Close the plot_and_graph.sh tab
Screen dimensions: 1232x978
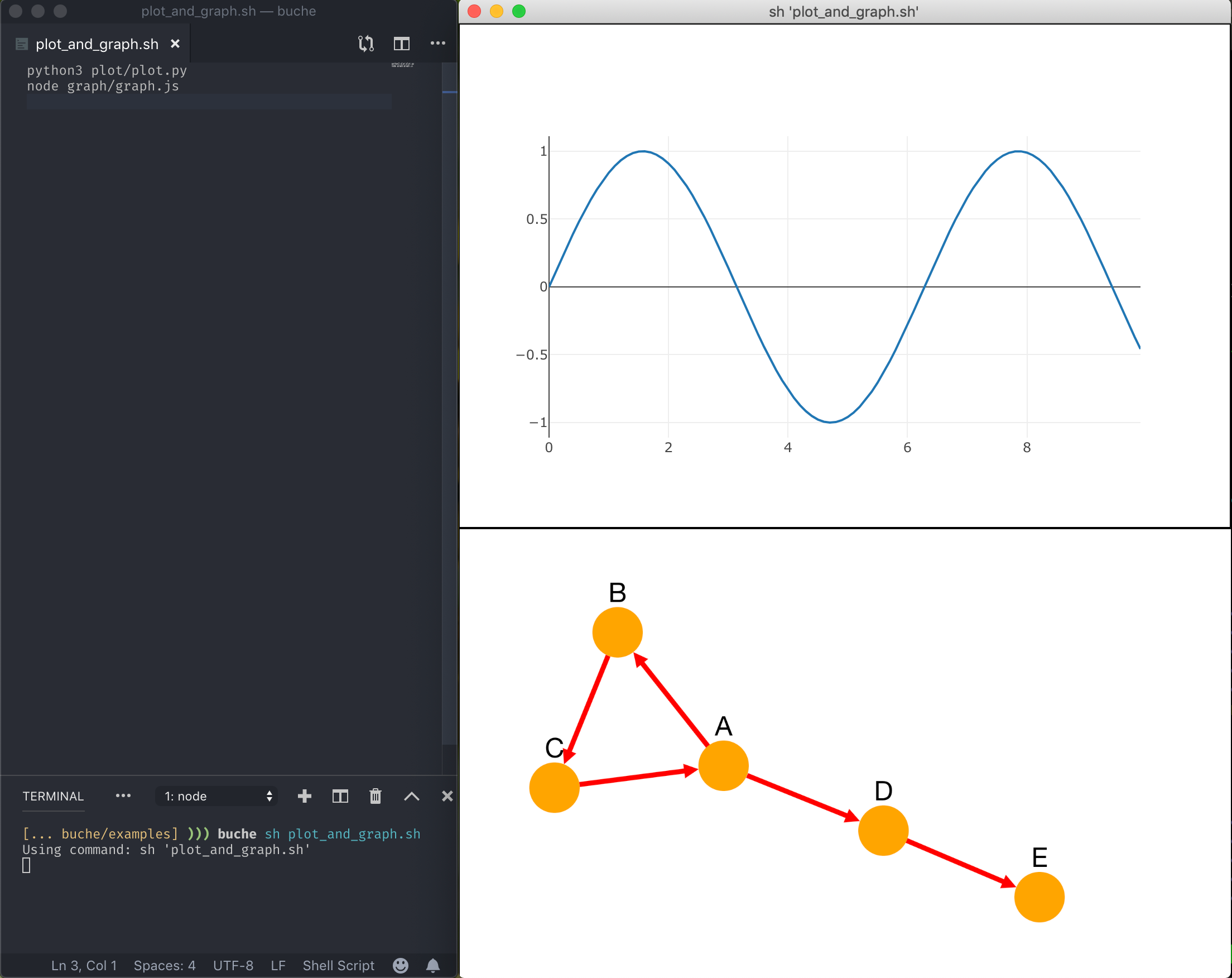pos(175,44)
